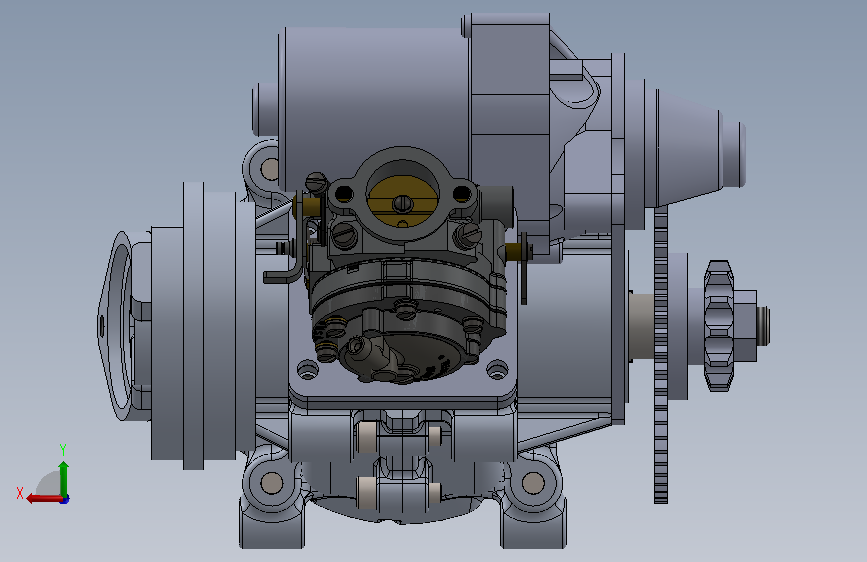The image size is (867, 562).
Task: Select the center screw on the throttle butterfly
Action: 403,204
